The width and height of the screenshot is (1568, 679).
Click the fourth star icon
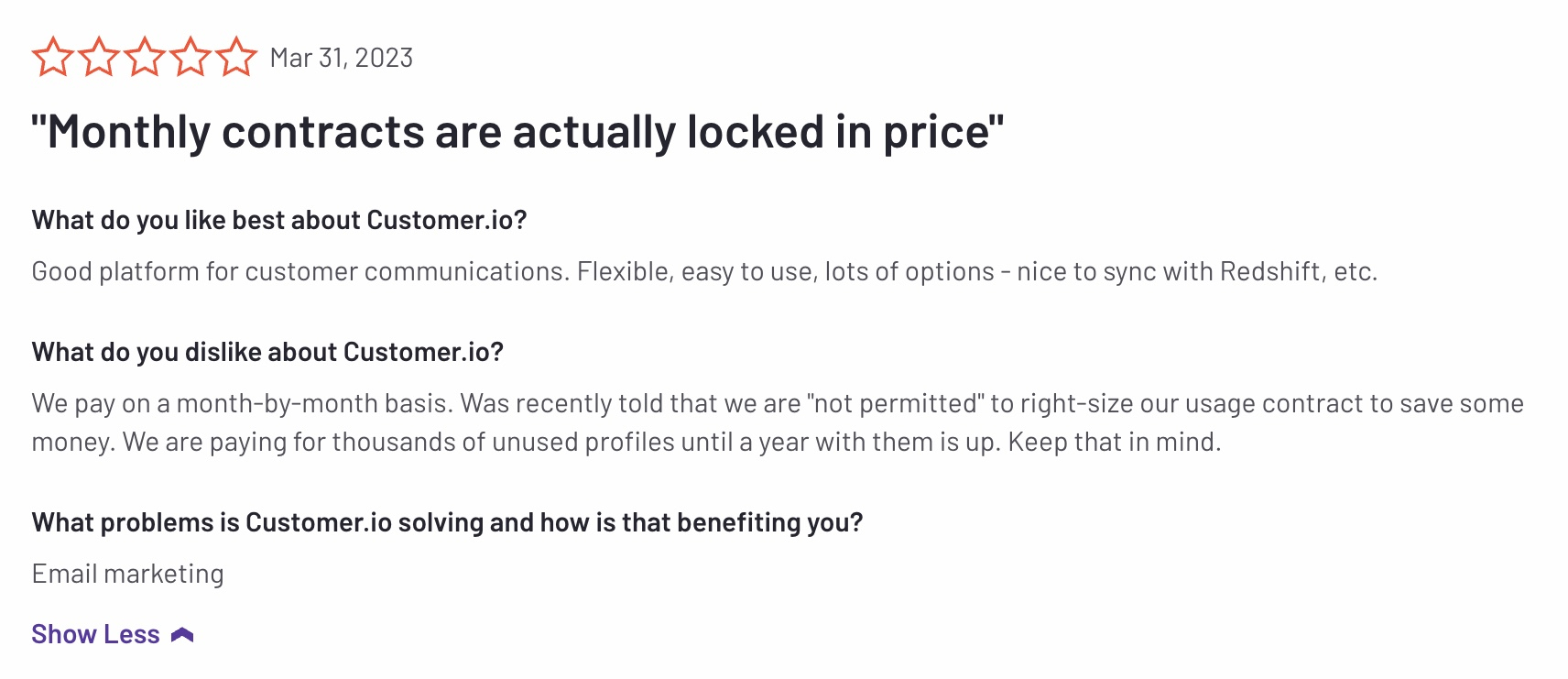[x=191, y=57]
